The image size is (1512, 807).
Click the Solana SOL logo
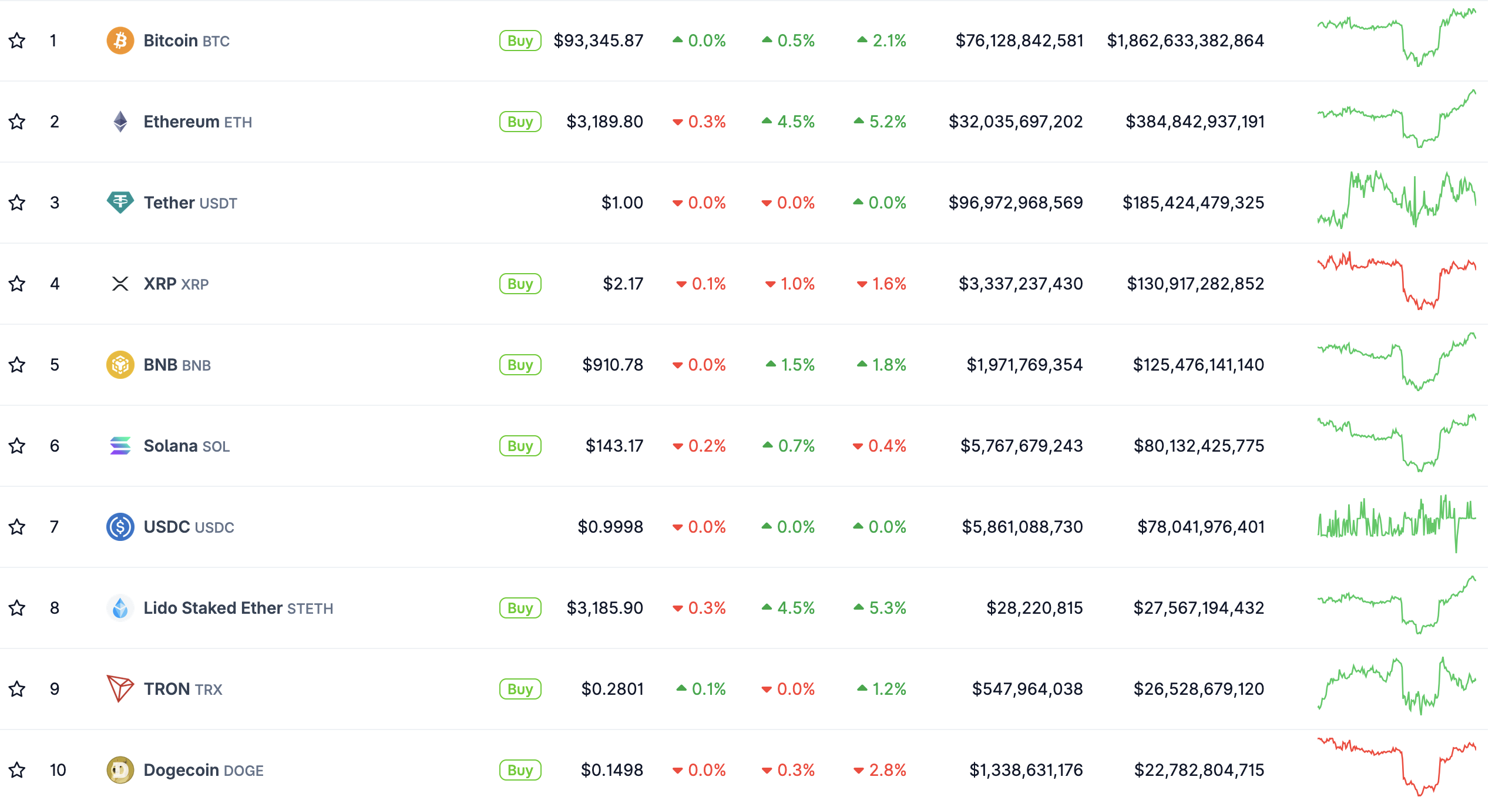tap(120, 446)
